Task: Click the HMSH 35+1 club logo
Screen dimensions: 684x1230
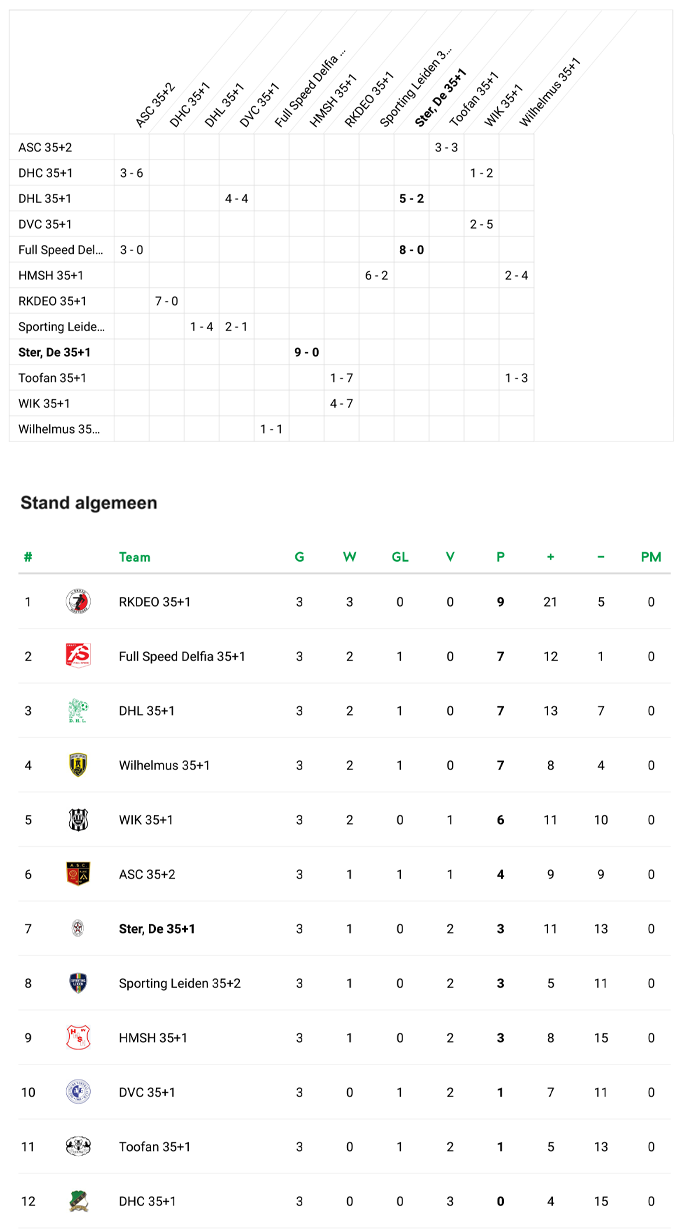Action: pyautogui.click(x=79, y=1038)
